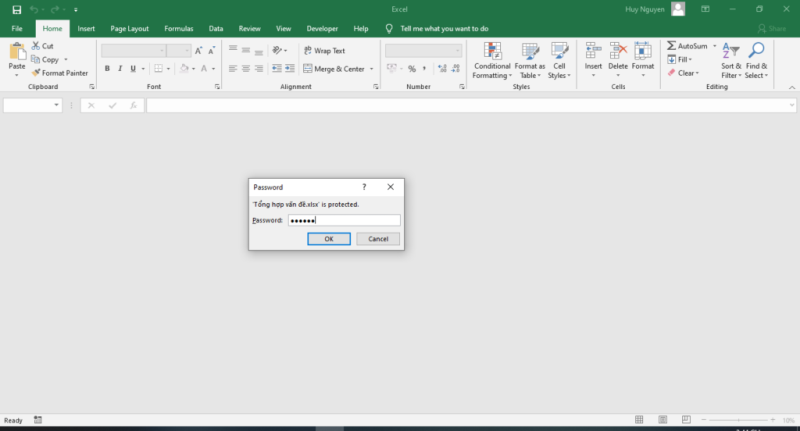Open Find & Select menu
800x431 pixels.
pyautogui.click(x=756, y=60)
